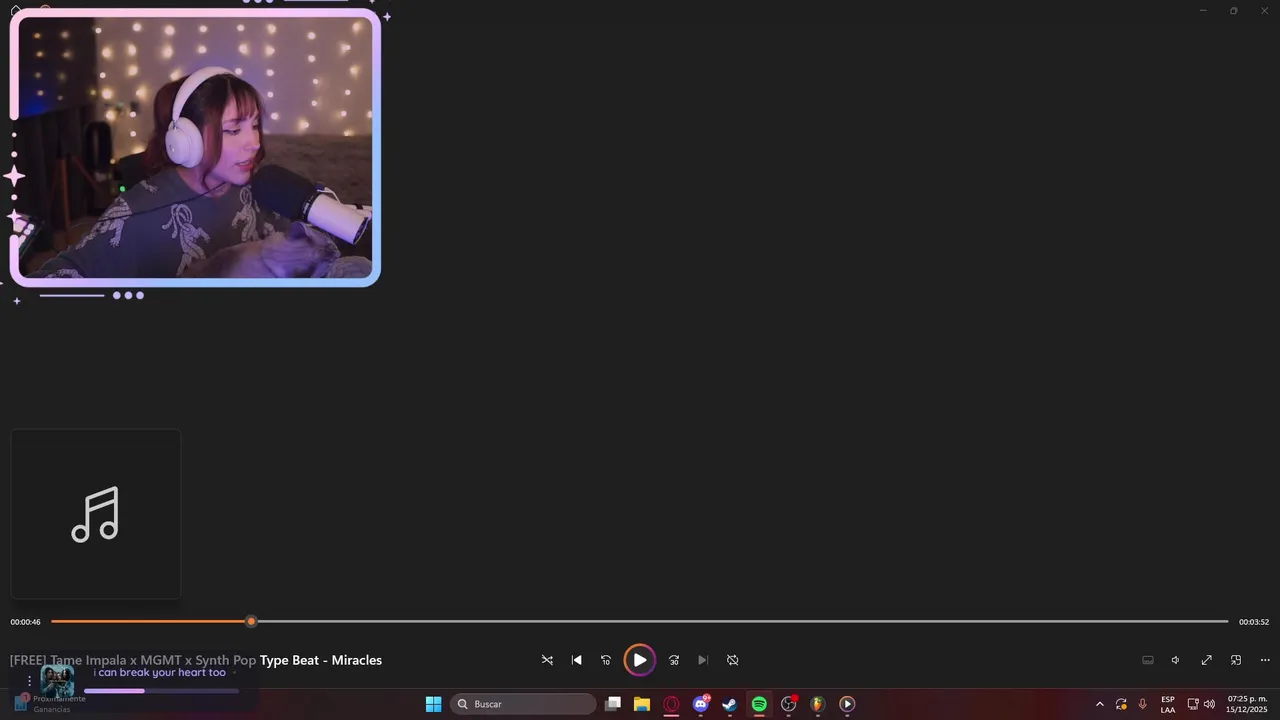
Task: Open the more options ellipsis menu
Action: tap(1265, 660)
